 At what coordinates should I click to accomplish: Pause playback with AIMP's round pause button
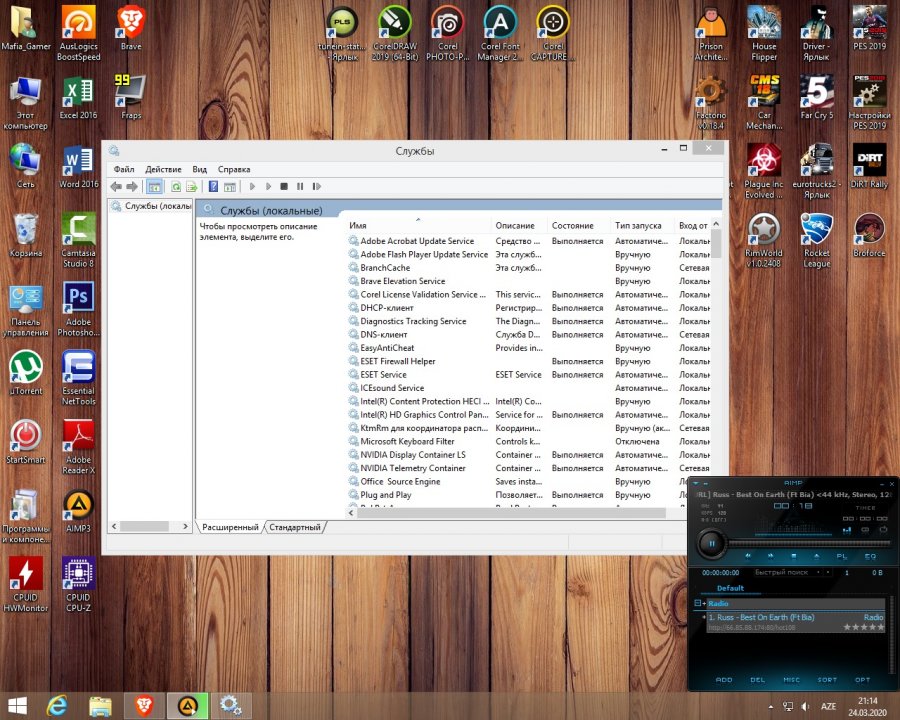point(711,544)
